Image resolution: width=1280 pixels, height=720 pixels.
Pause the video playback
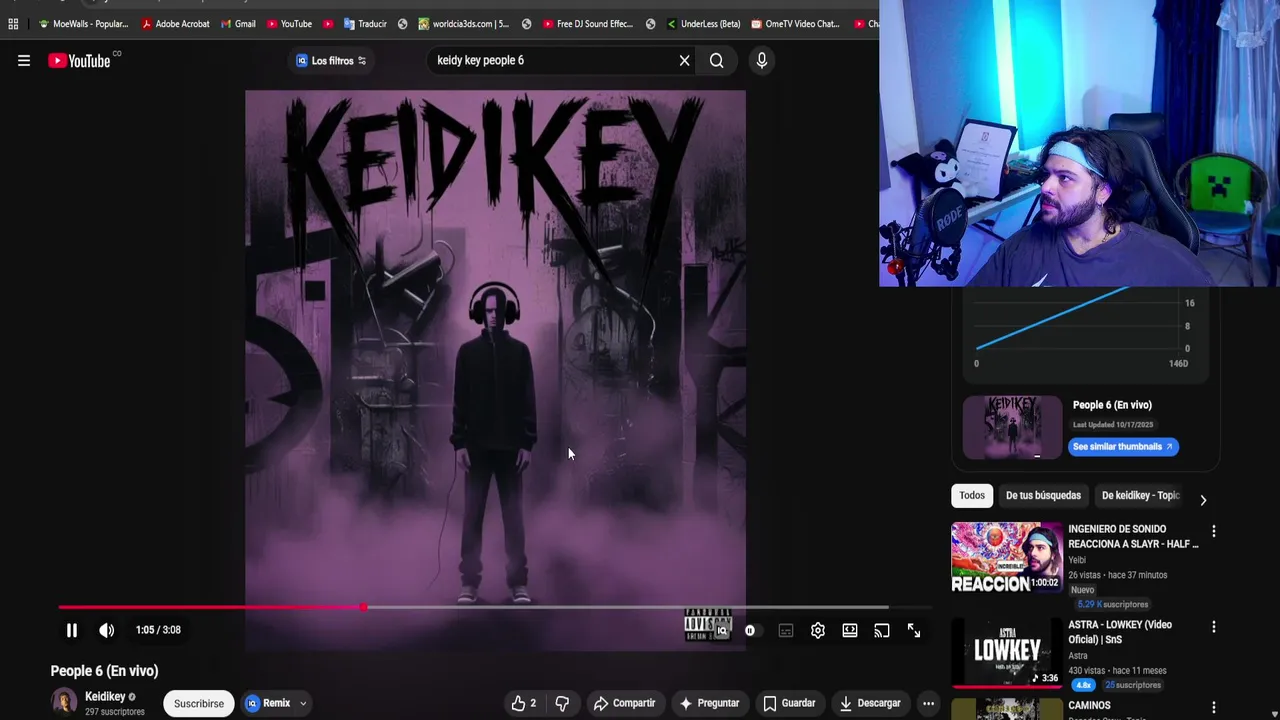(72, 630)
